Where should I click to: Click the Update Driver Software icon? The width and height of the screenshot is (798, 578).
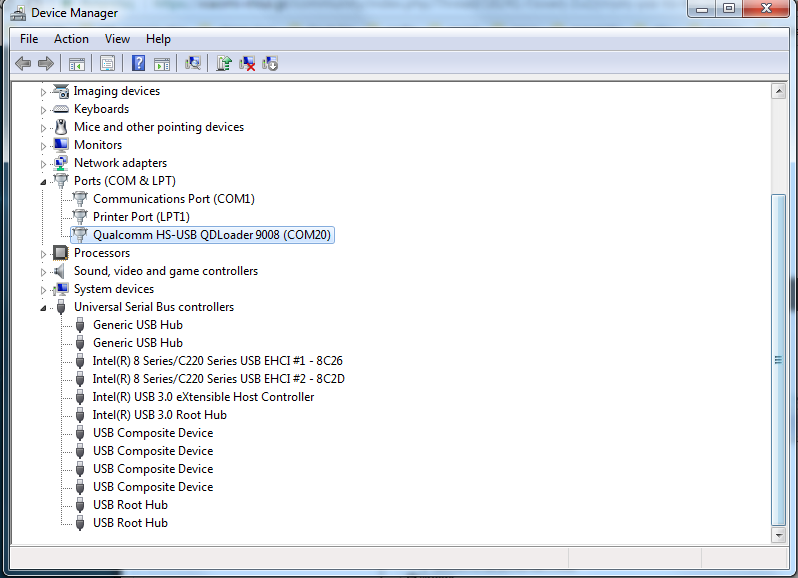[x=224, y=63]
